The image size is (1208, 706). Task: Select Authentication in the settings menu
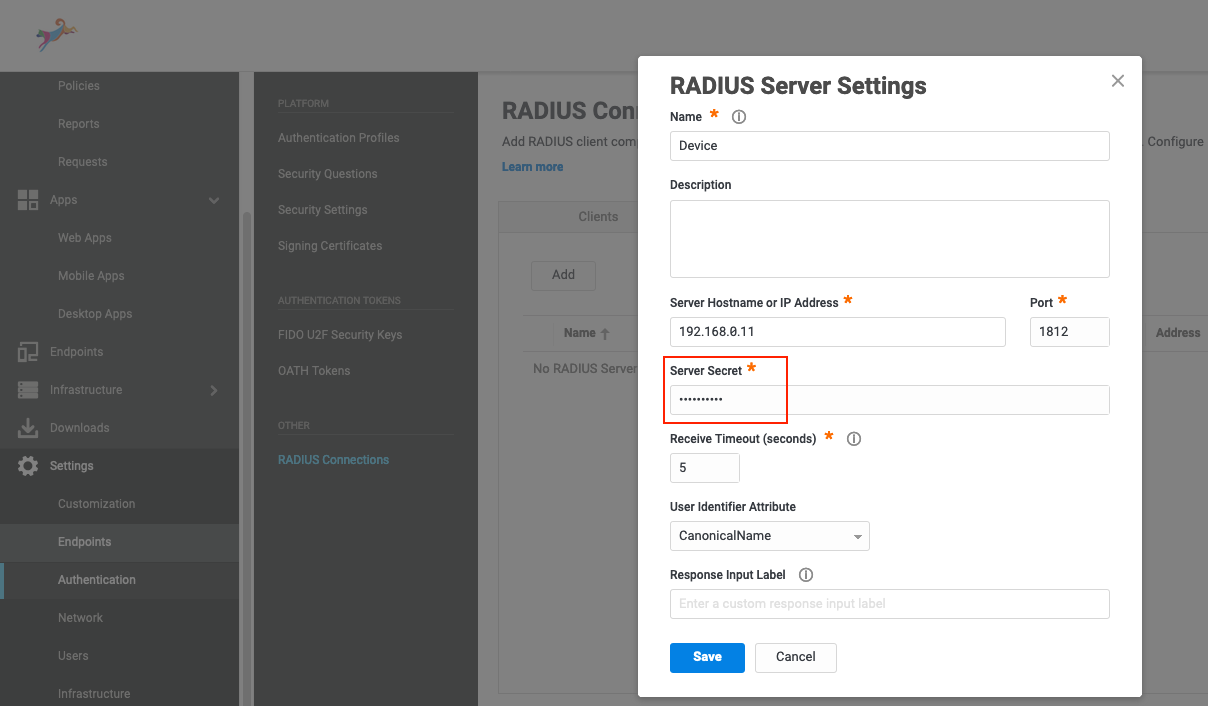tap(97, 579)
